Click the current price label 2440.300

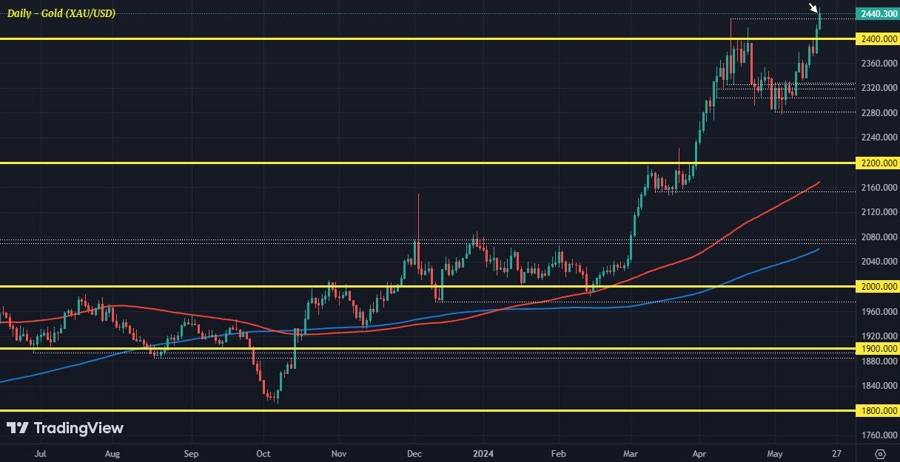pos(877,14)
